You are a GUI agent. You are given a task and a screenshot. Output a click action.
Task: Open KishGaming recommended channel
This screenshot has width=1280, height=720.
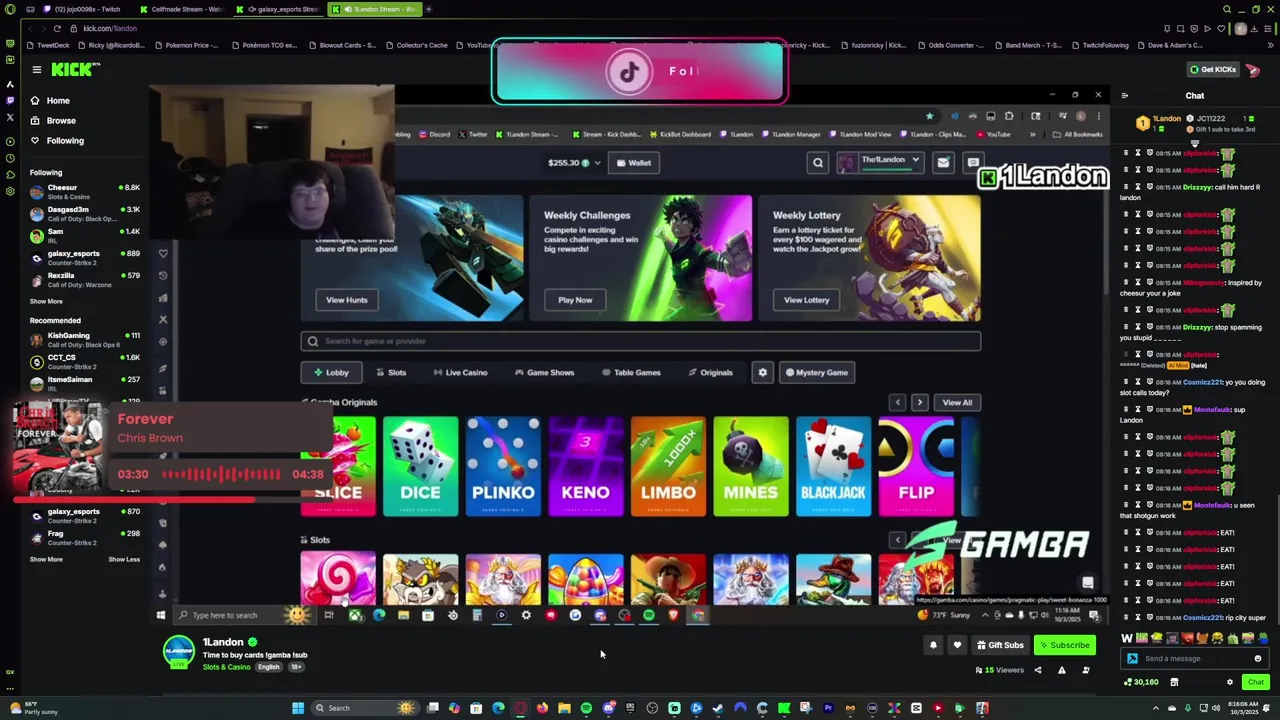(x=85, y=339)
